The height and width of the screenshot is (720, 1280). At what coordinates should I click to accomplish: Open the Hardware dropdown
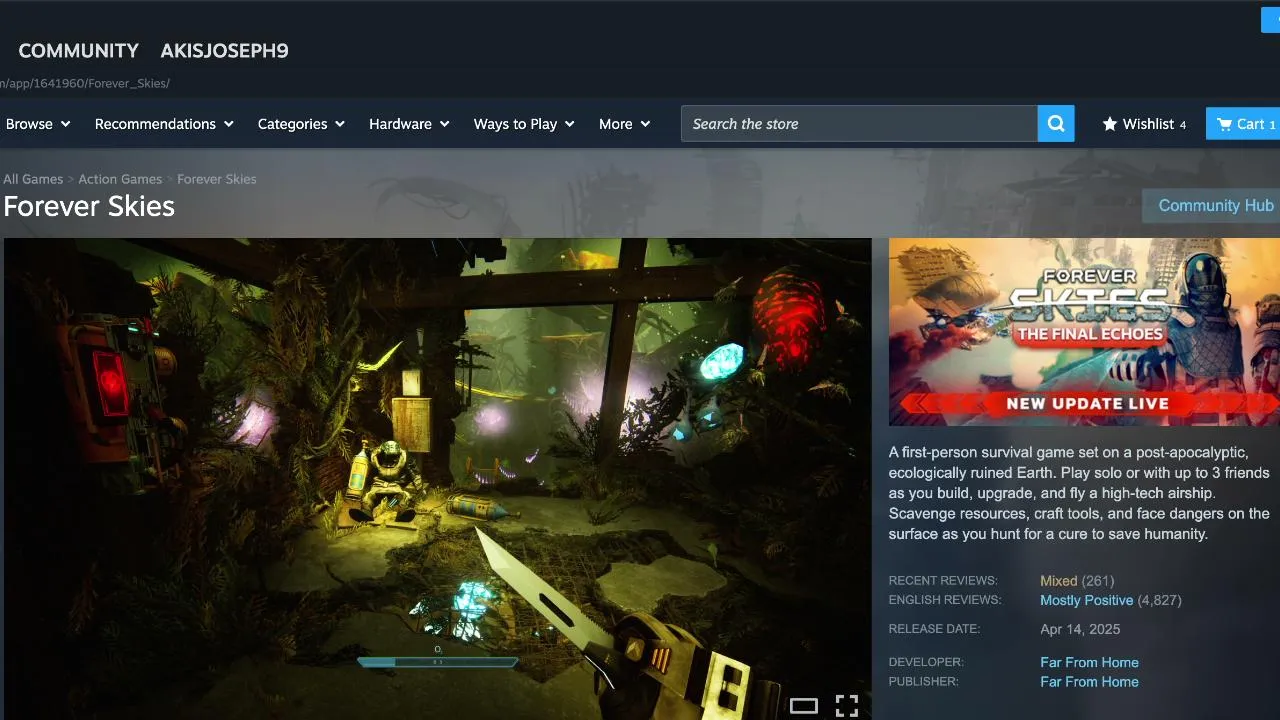click(409, 124)
